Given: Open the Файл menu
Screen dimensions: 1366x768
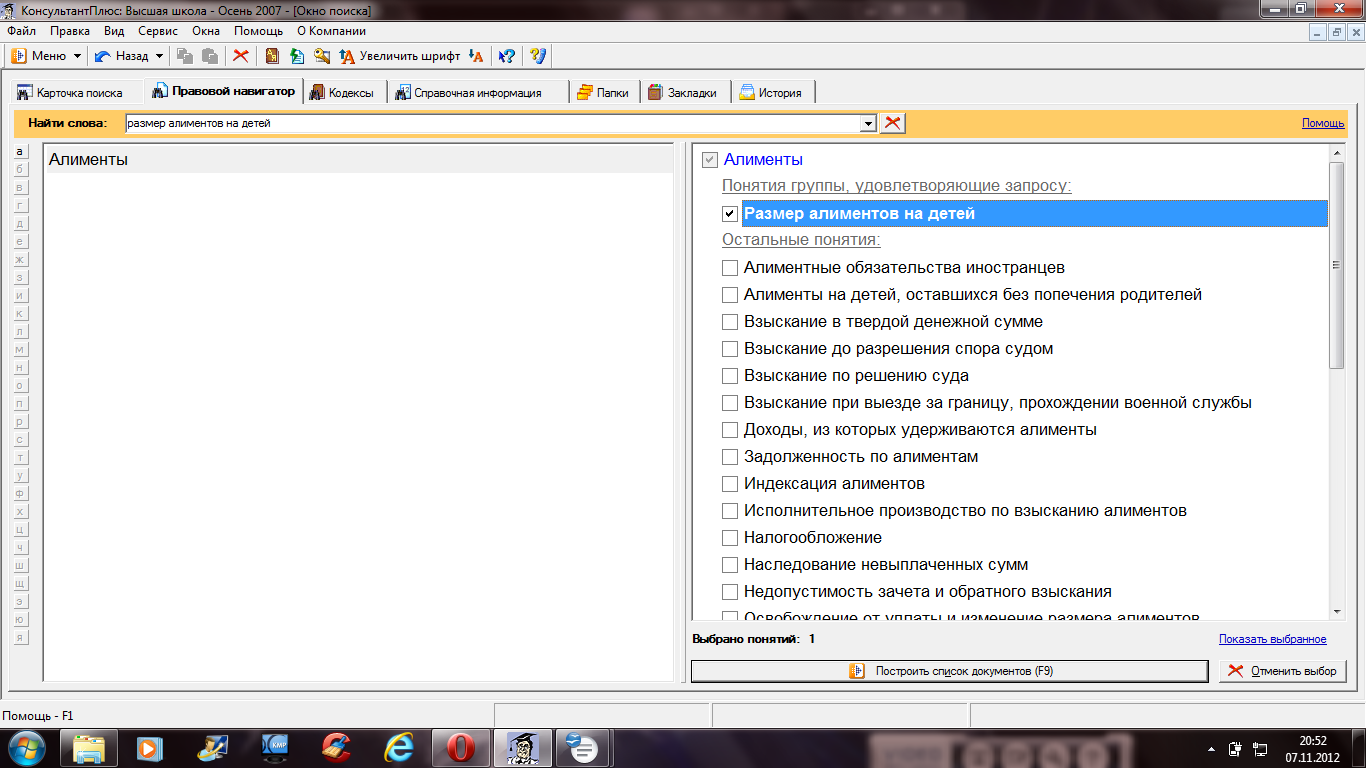Looking at the screenshot, I should pos(21,31).
